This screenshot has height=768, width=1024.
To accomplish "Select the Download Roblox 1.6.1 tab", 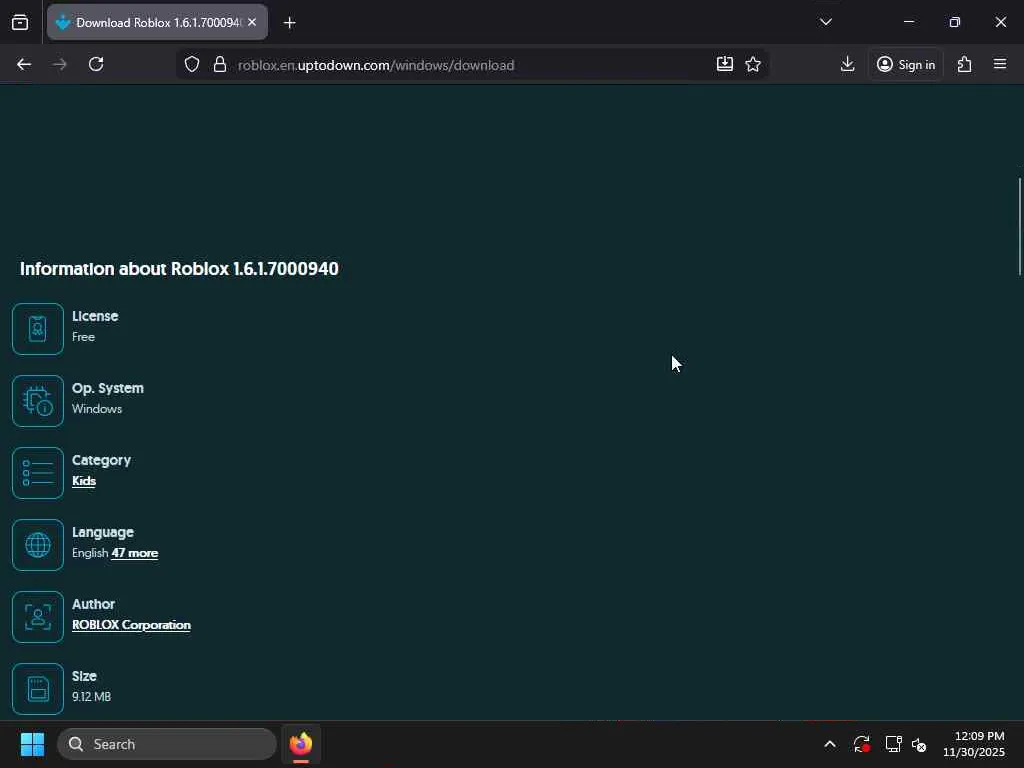I will point(157,22).
